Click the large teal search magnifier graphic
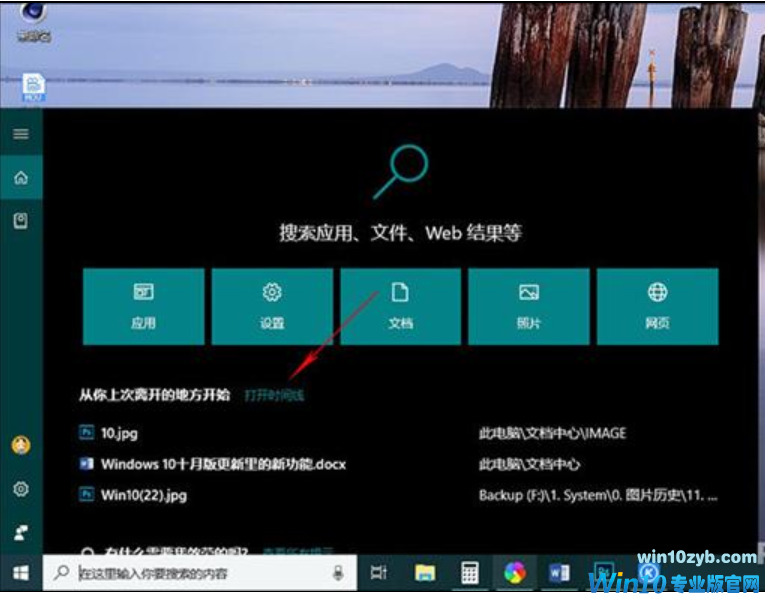765x597 pixels. coord(401,172)
